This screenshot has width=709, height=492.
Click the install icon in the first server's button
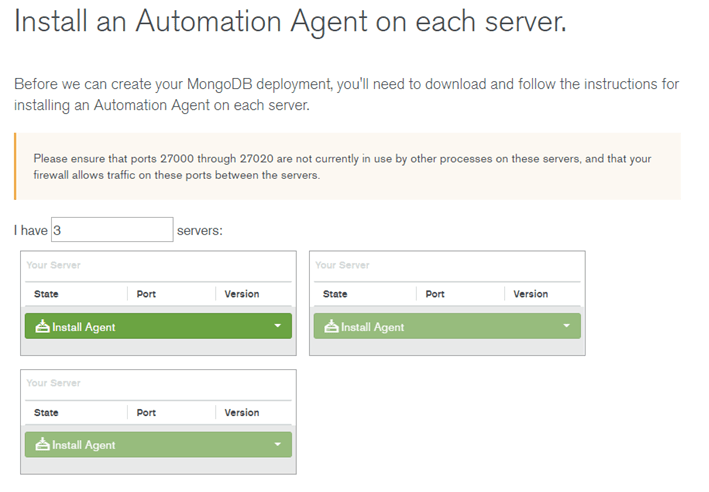[x=42, y=326]
